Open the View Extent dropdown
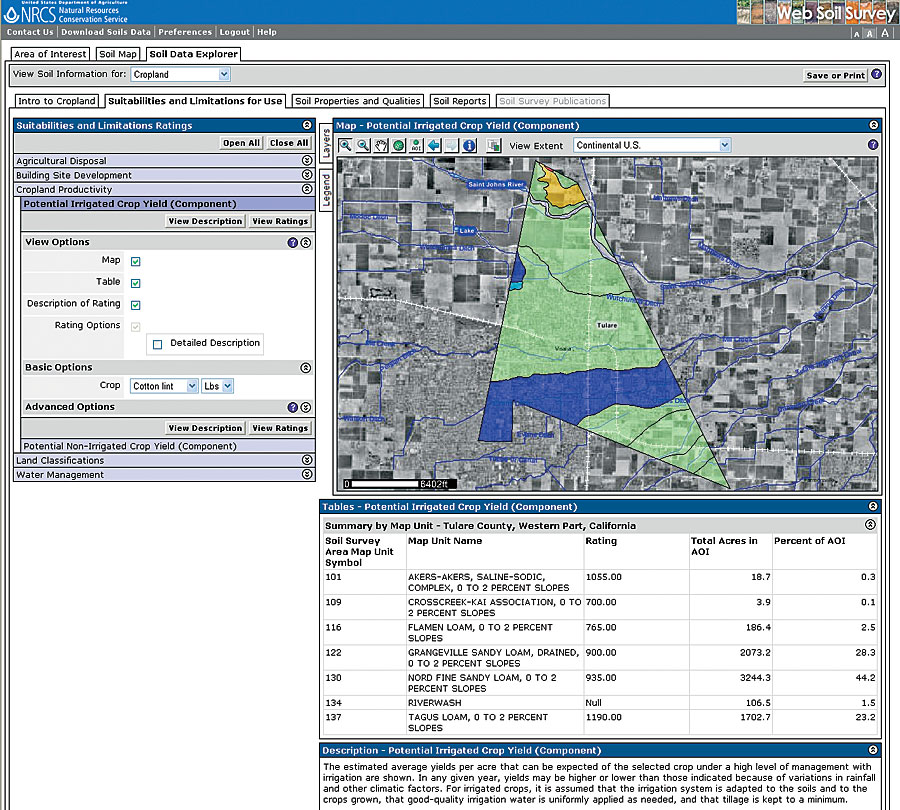900x810 pixels. click(652, 145)
